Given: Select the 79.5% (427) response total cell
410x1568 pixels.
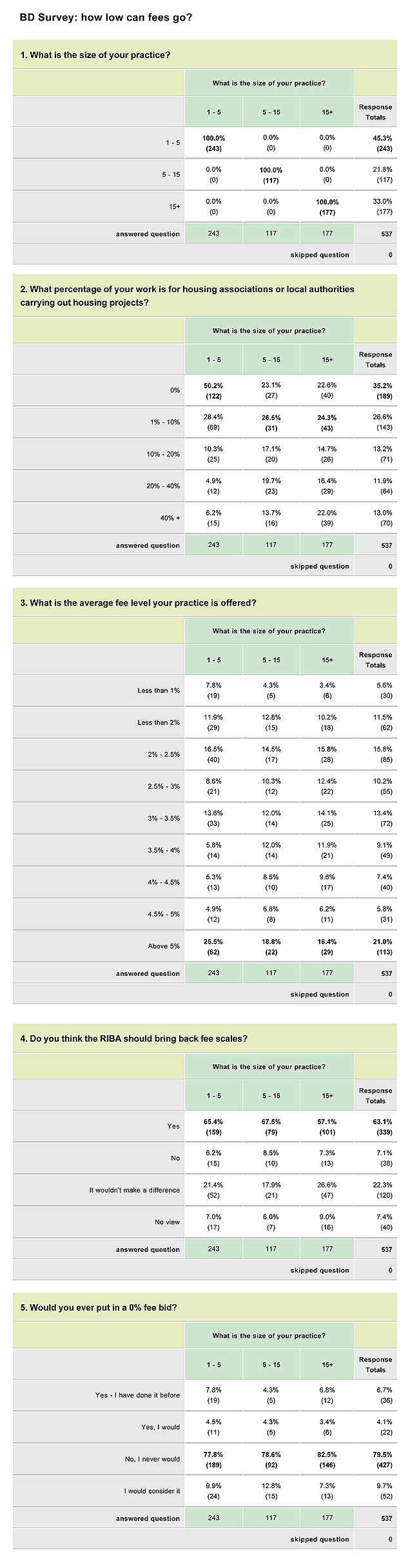Looking at the screenshot, I should 382,1460.
